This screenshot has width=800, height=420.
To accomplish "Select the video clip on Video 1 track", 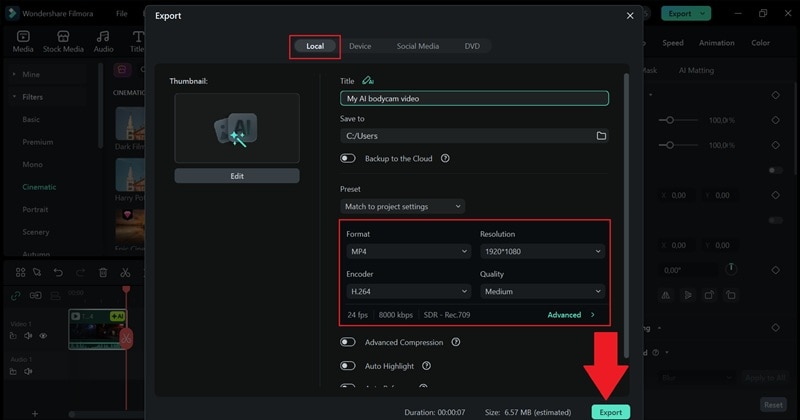I will point(97,329).
